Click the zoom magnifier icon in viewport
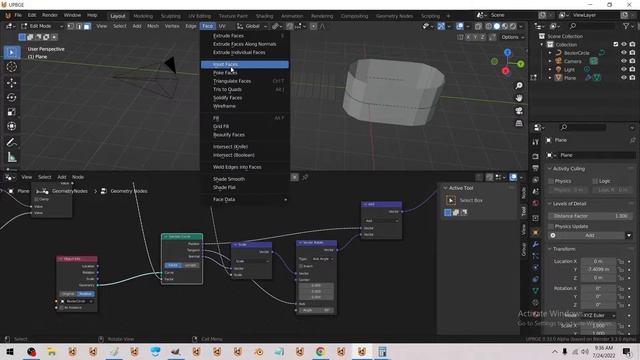This screenshot has width=640, height=360. point(519,86)
